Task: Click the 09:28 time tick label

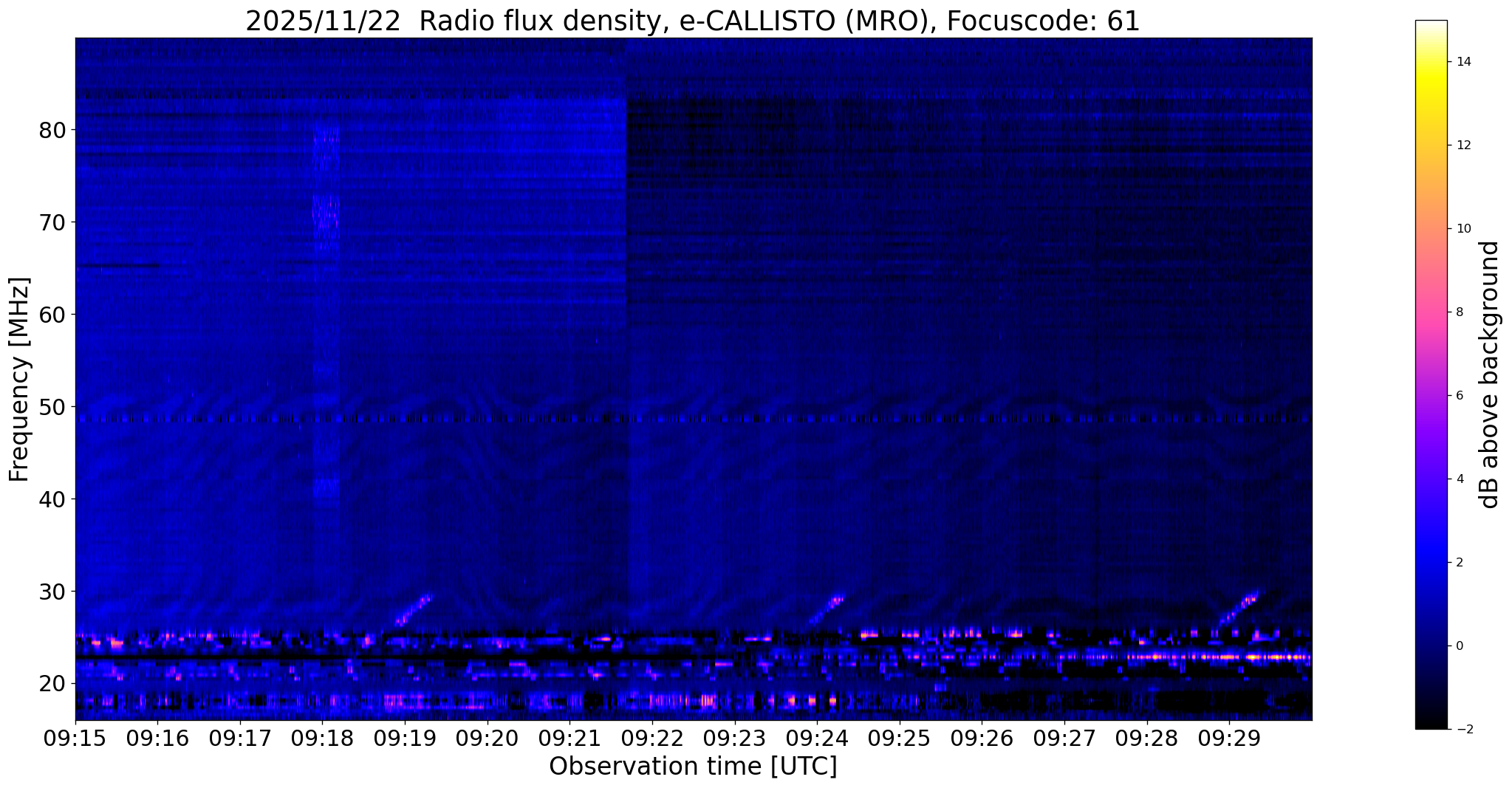Action: click(x=1146, y=737)
